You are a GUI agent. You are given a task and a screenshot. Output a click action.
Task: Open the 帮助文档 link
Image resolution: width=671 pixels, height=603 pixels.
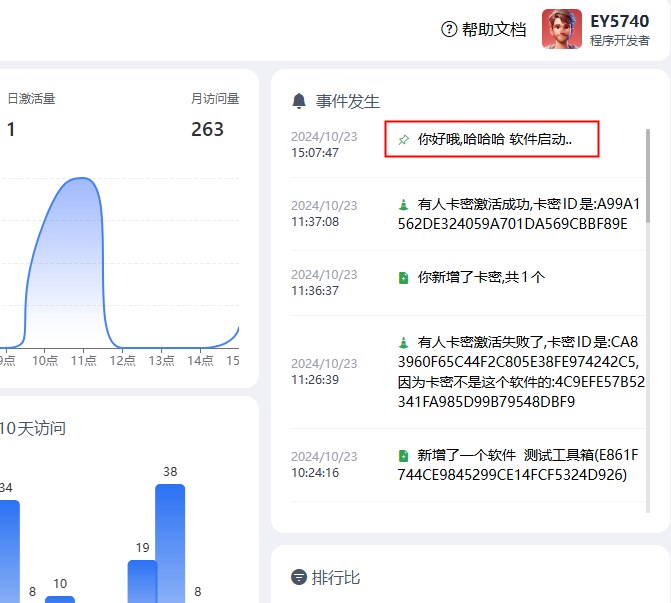click(x=493, y=29)
